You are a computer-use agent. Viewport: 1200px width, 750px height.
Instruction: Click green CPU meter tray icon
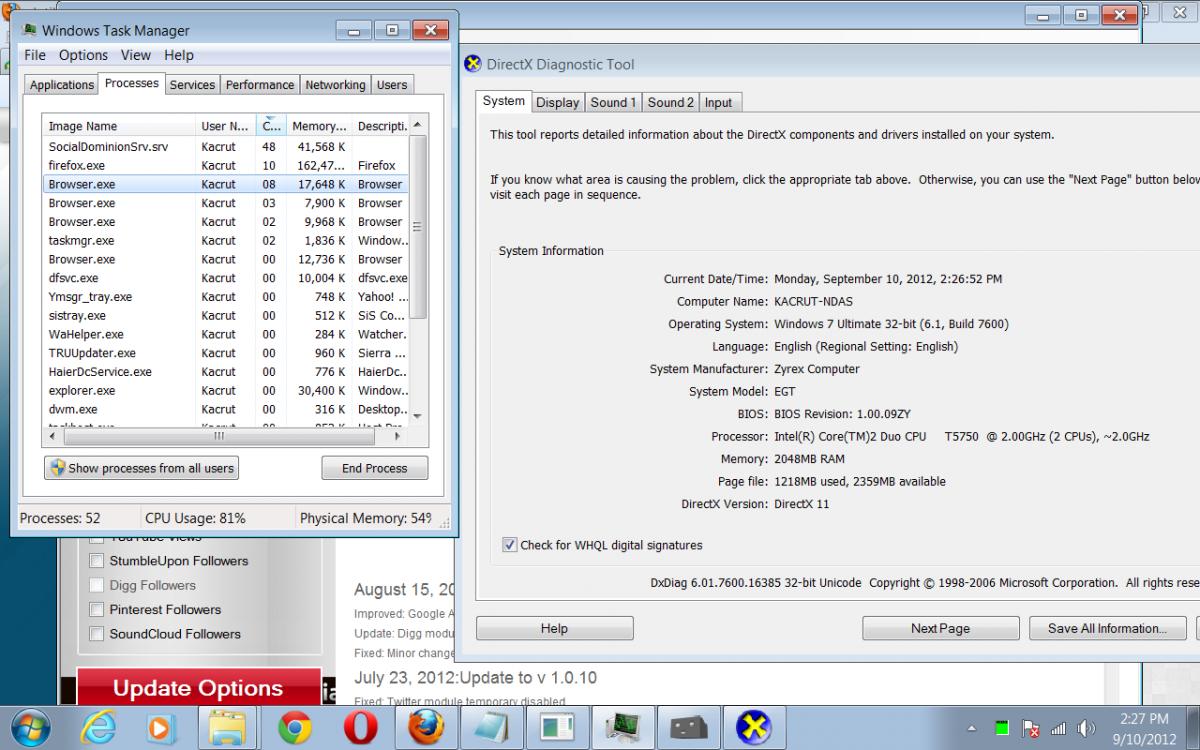click(1003, 728)
